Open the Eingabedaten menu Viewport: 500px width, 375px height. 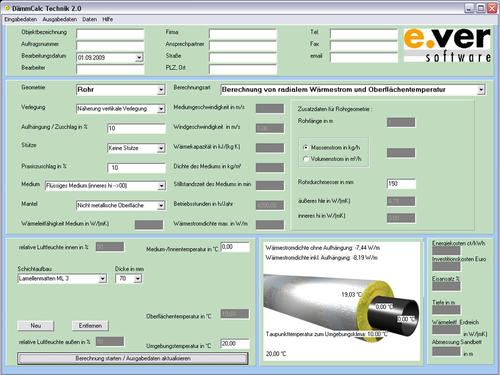(x=21, y=19)
